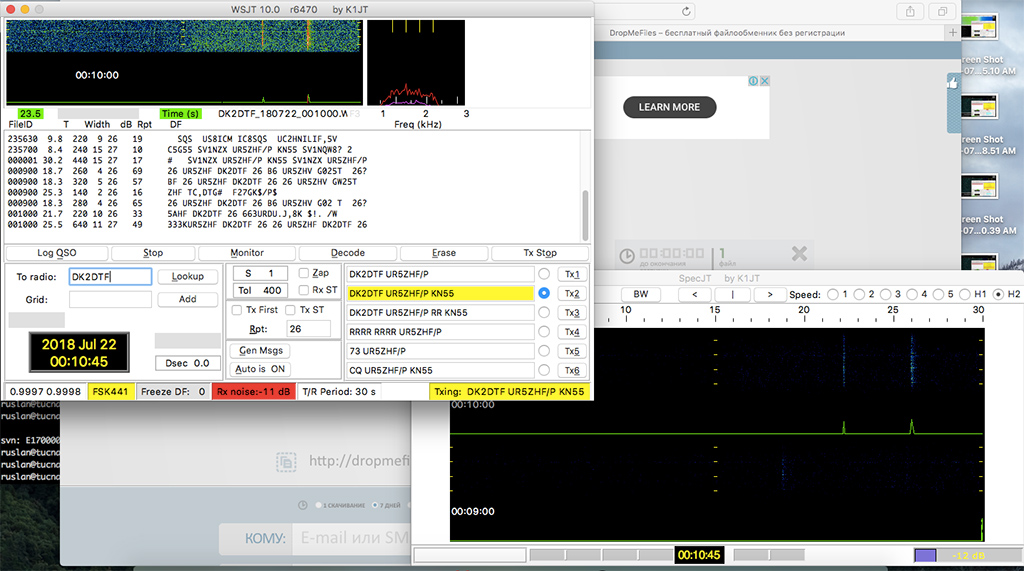Enable the Rx ST checkbox
This screenshot has width=1024, height=571.
pos(304,289)
